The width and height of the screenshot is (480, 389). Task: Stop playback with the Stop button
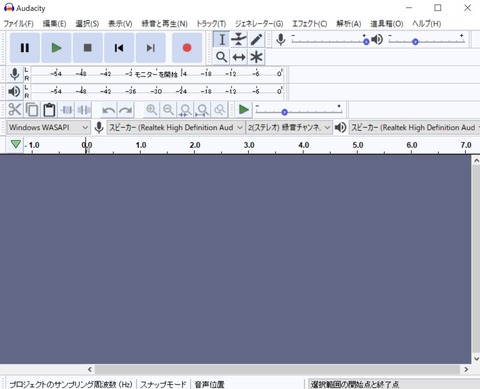pos(88,48)
